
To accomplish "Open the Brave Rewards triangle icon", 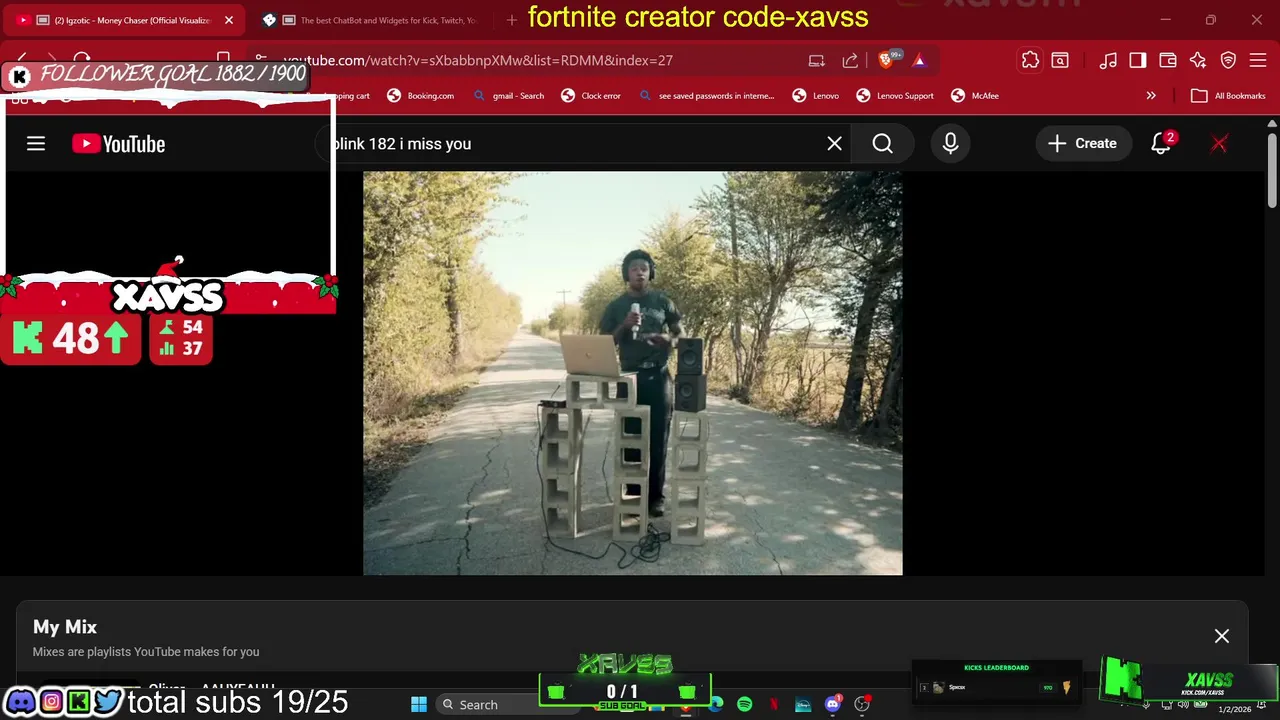I will 919,60.
